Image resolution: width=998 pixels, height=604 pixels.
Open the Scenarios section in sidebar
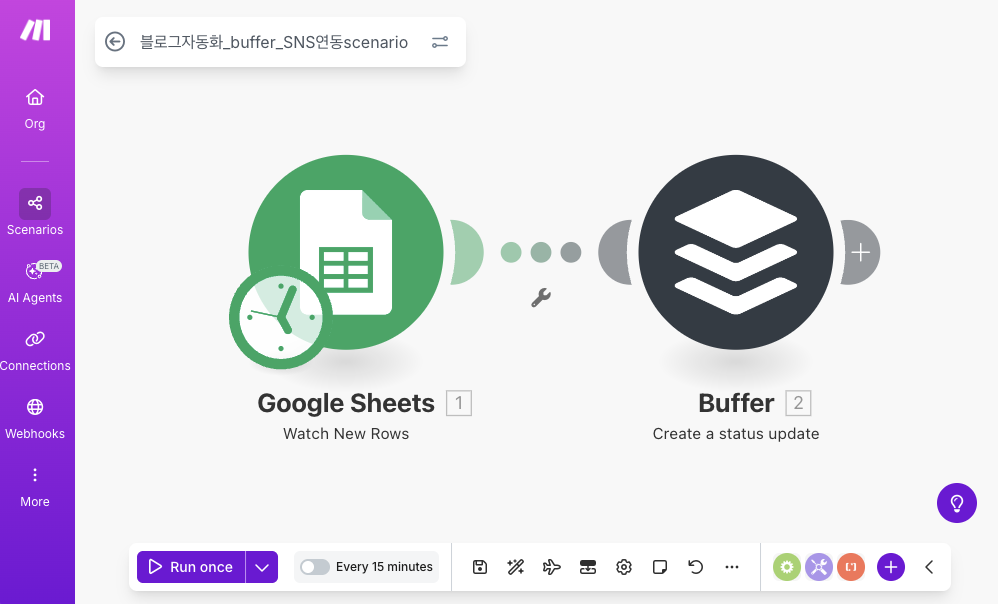click(35, 213)
